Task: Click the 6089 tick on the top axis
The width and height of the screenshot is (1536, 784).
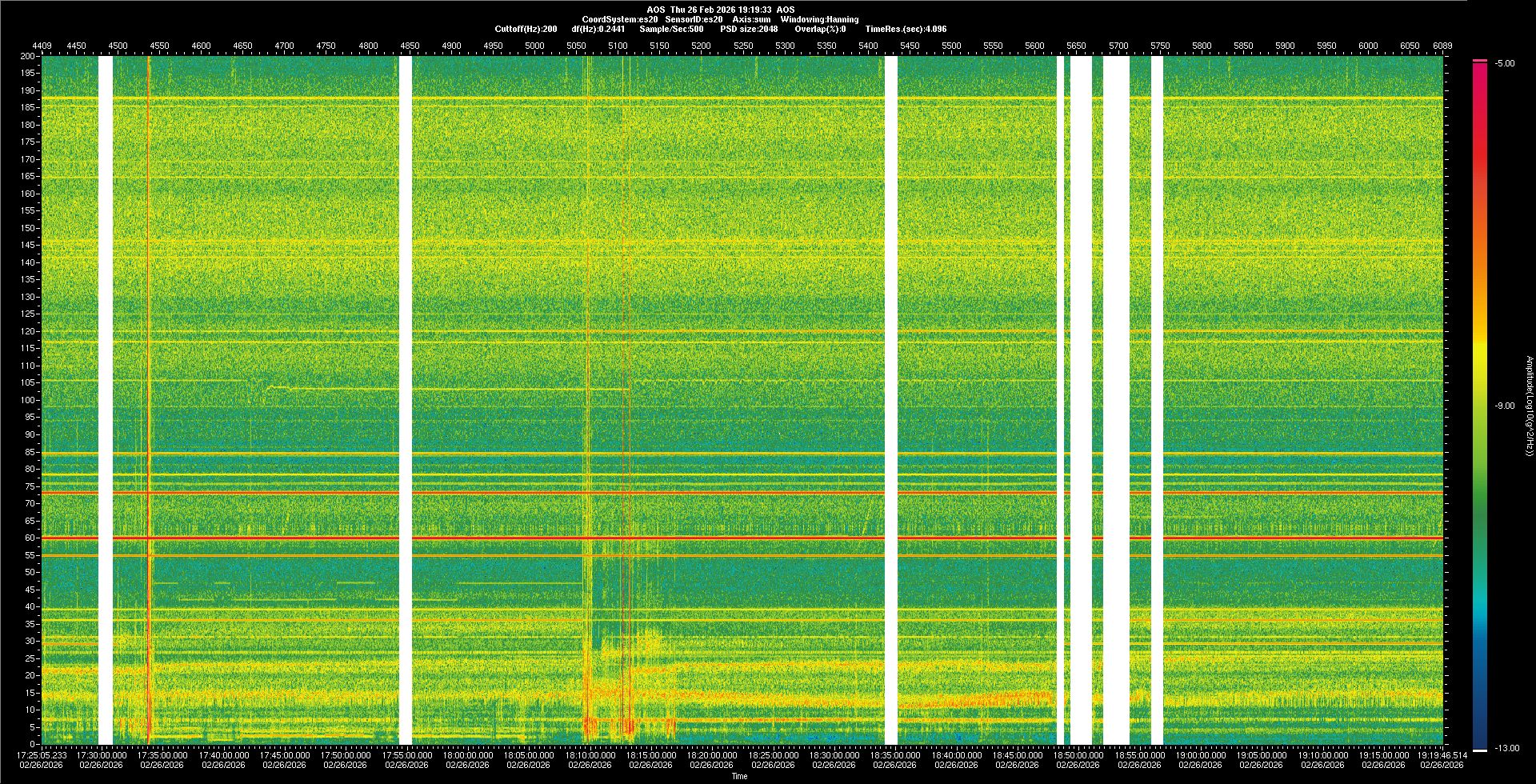Action: pyautogui.click(x=1442, y=46)
